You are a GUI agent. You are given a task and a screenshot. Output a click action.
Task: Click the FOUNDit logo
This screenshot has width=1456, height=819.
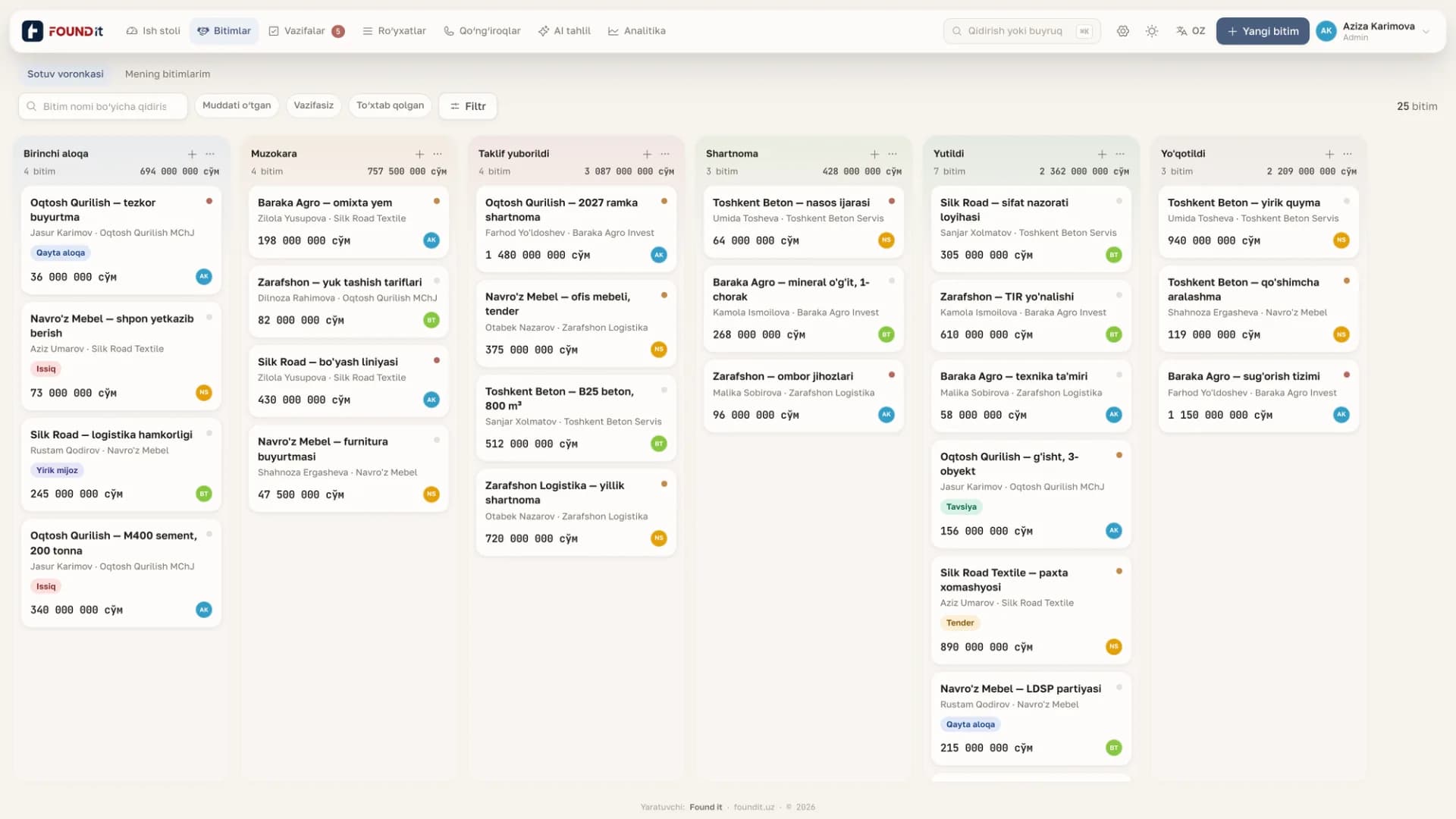pos(62,31)
